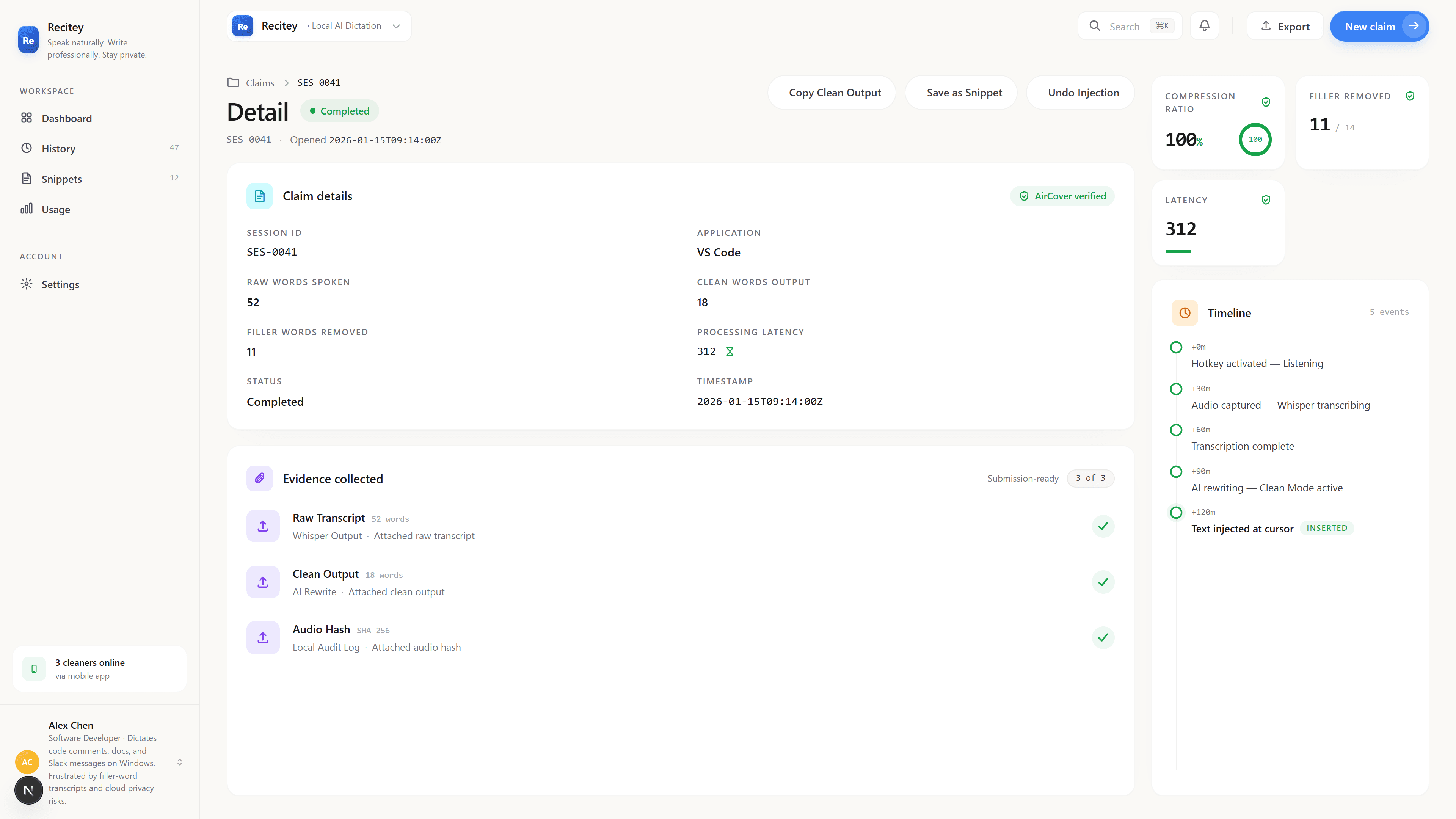
Task: Toggle the Raw Transcript checkmark
Action: click(1103, 526)
